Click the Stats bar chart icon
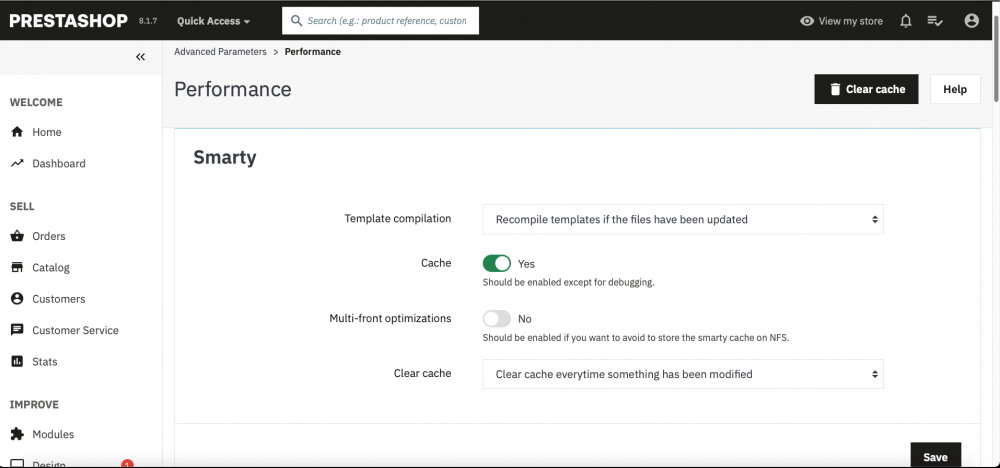 (17, 362)
